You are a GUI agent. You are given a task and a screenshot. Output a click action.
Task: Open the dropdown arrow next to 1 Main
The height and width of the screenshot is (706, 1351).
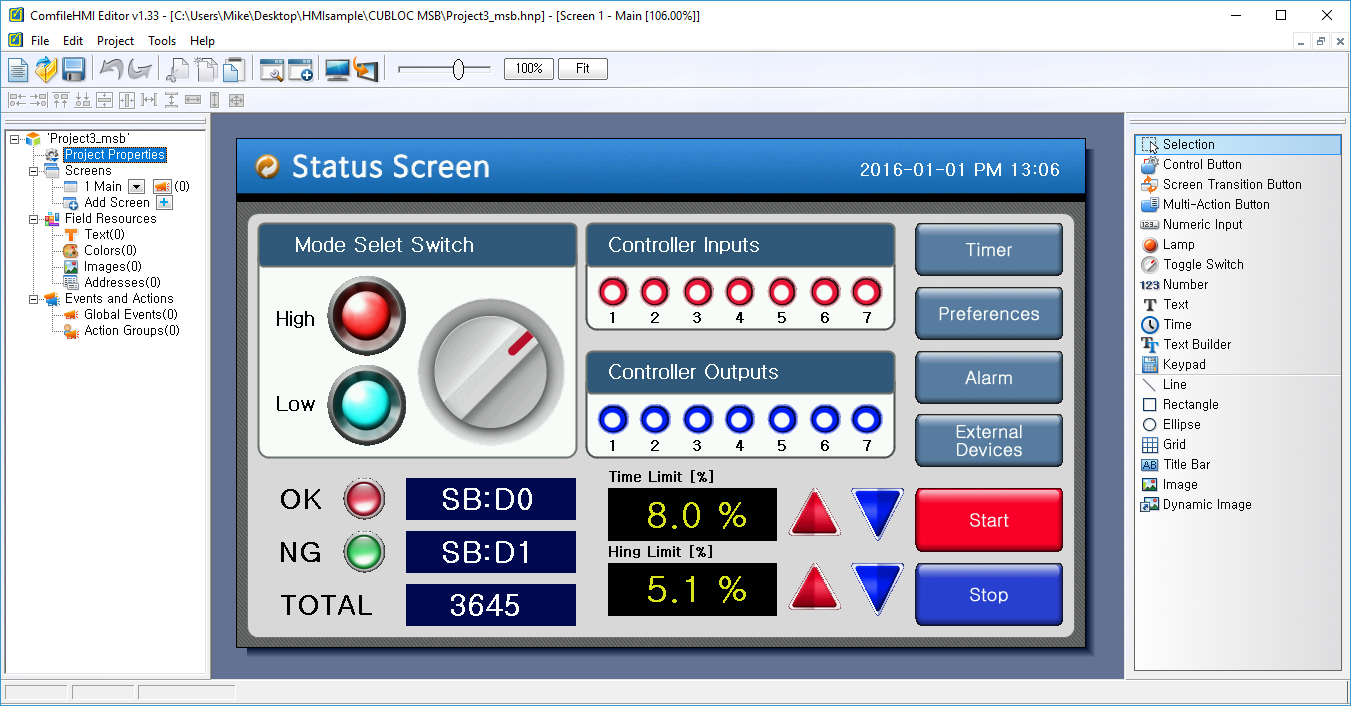tap(137, 187)
